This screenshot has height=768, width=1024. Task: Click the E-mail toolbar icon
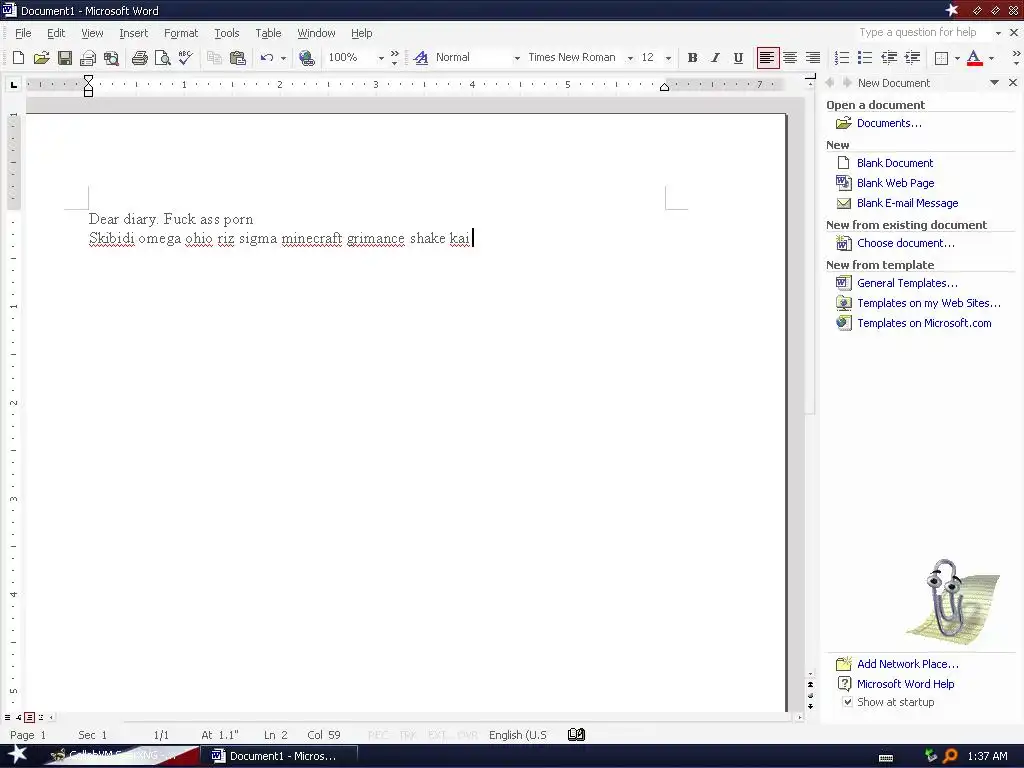tap(88, 58)
